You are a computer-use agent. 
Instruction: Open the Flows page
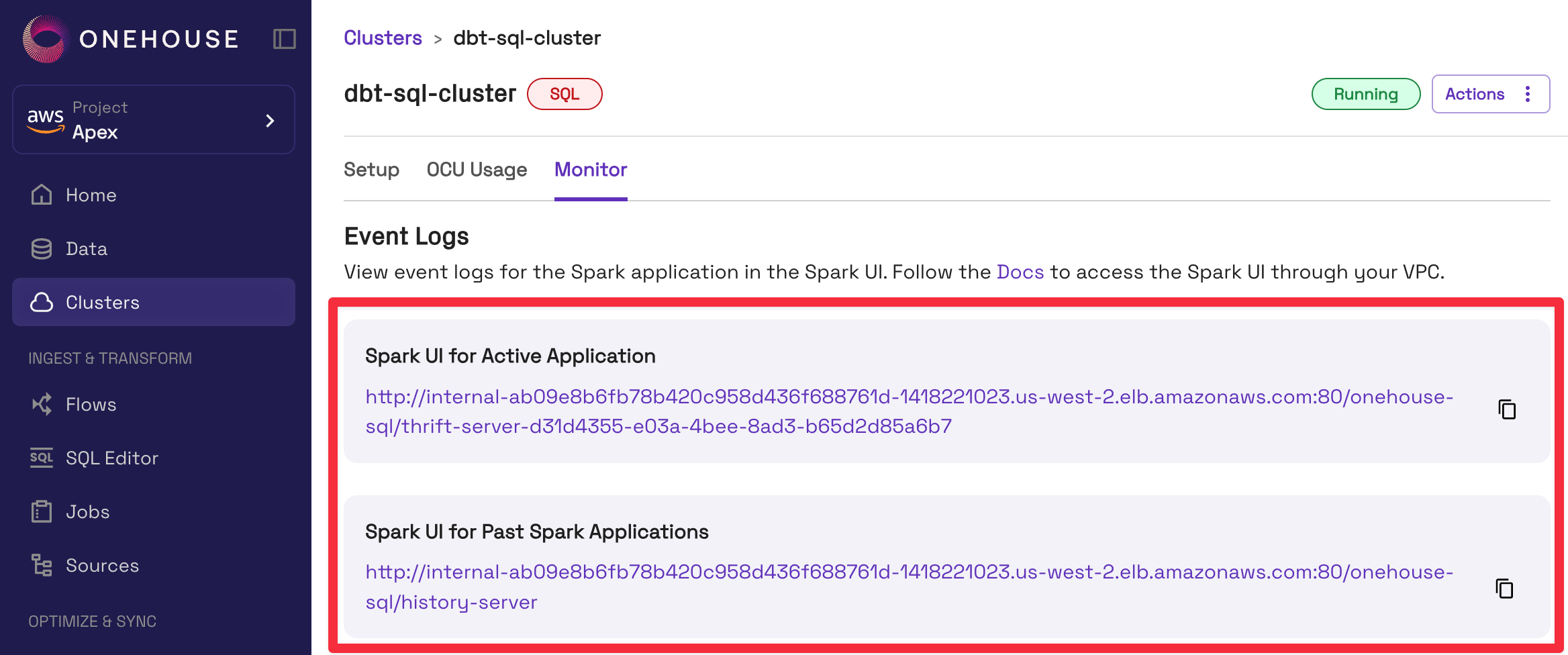click(91, 405)
